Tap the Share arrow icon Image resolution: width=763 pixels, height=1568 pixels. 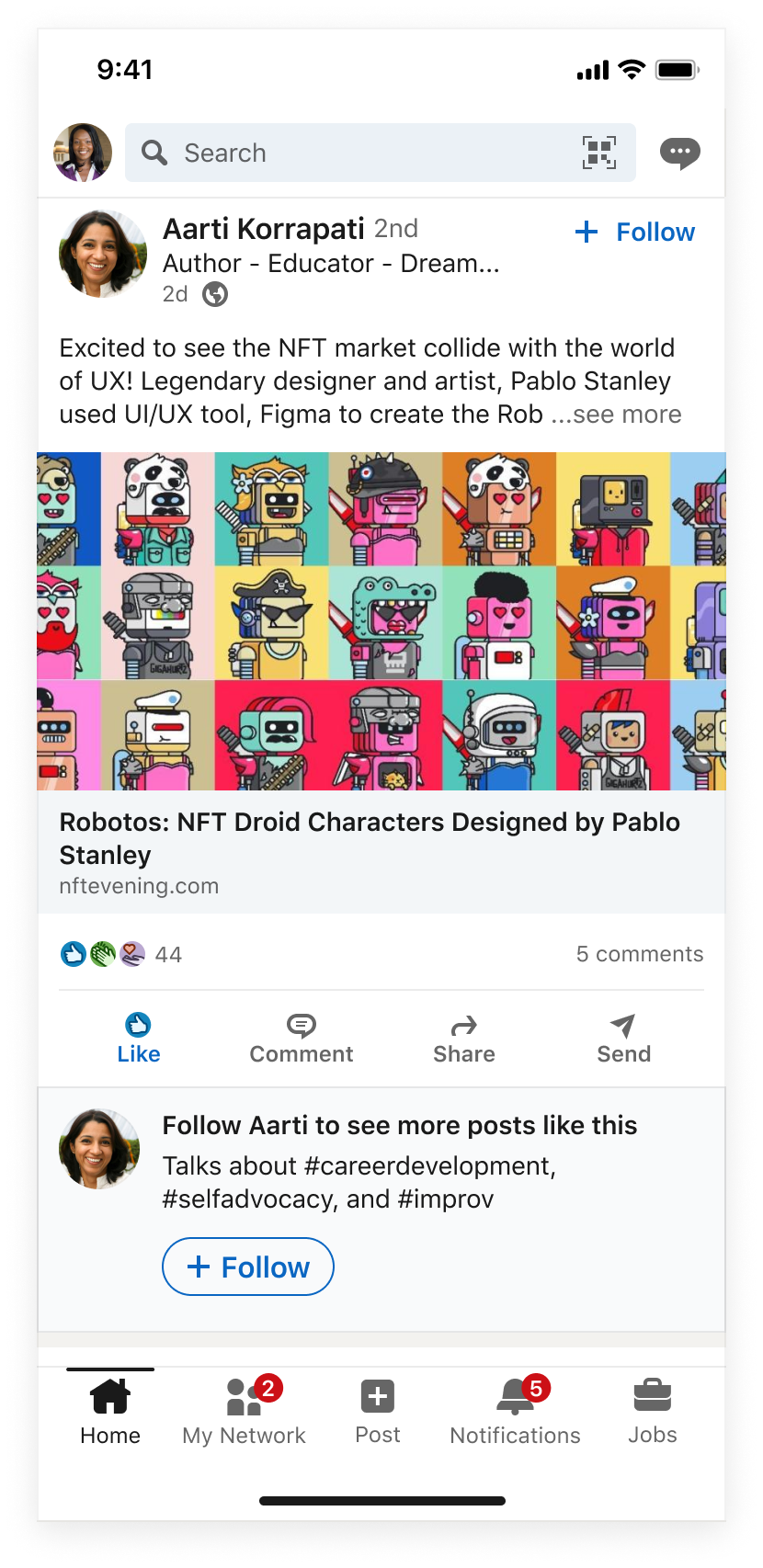pos(464,1026)
